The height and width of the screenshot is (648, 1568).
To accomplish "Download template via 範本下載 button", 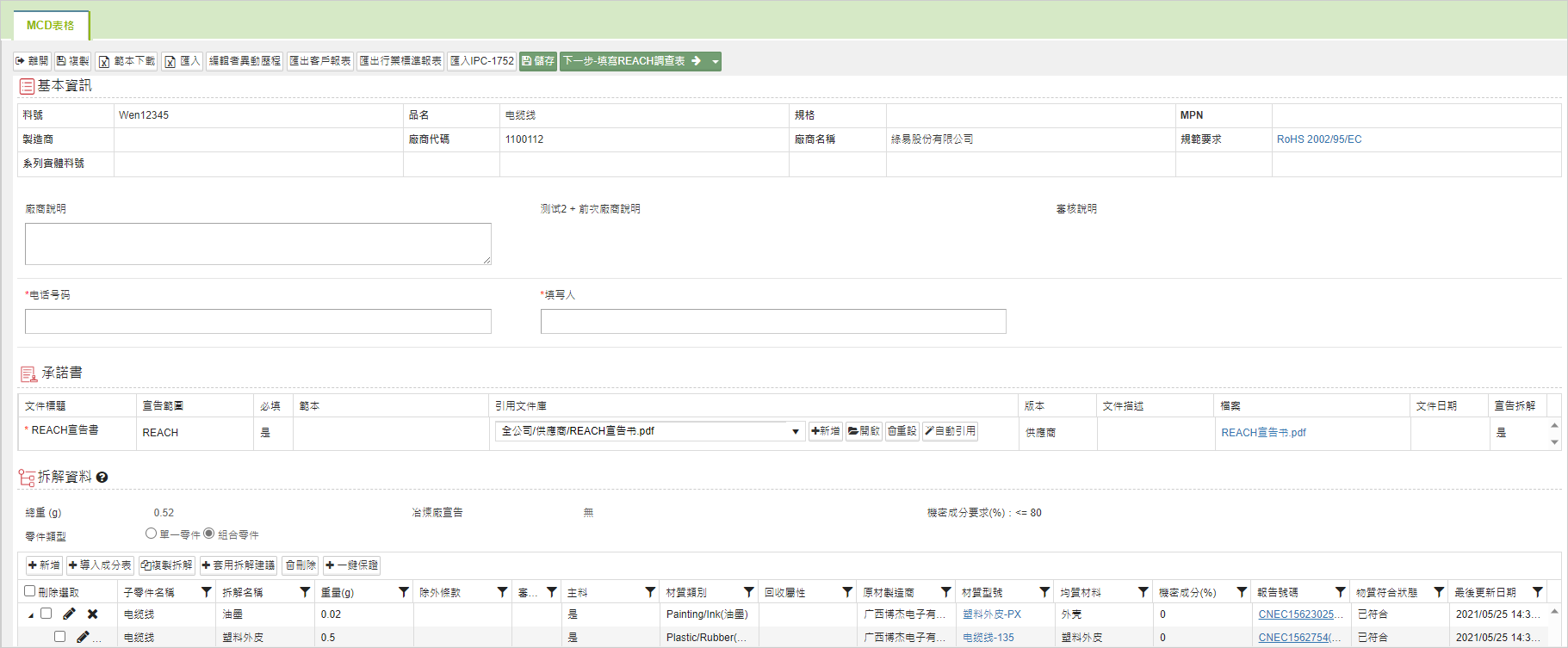I will (126, 61).
